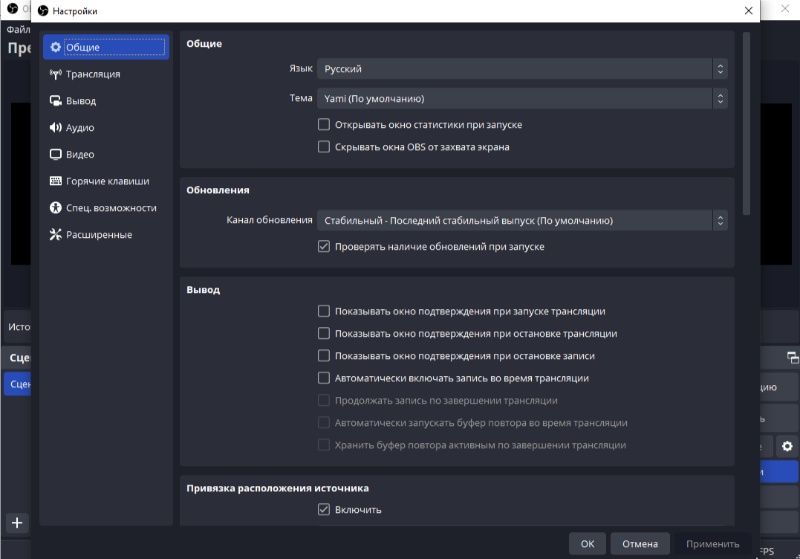800x559 pixels.
Task: Select the Сцена item in OBS scenes list
Action: click(x=18, y=384)
